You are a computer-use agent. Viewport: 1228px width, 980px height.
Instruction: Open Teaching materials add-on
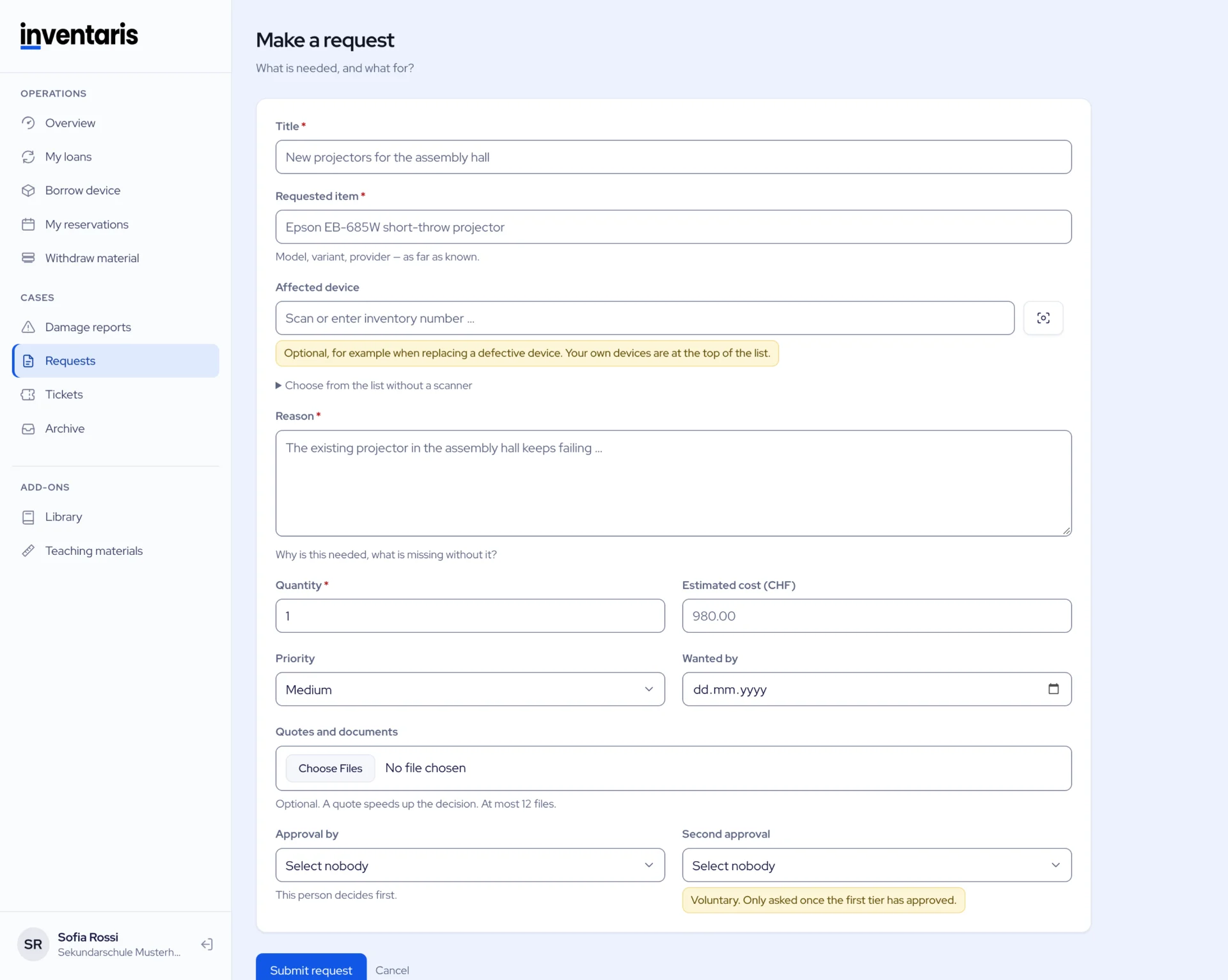tap(116, 551)
